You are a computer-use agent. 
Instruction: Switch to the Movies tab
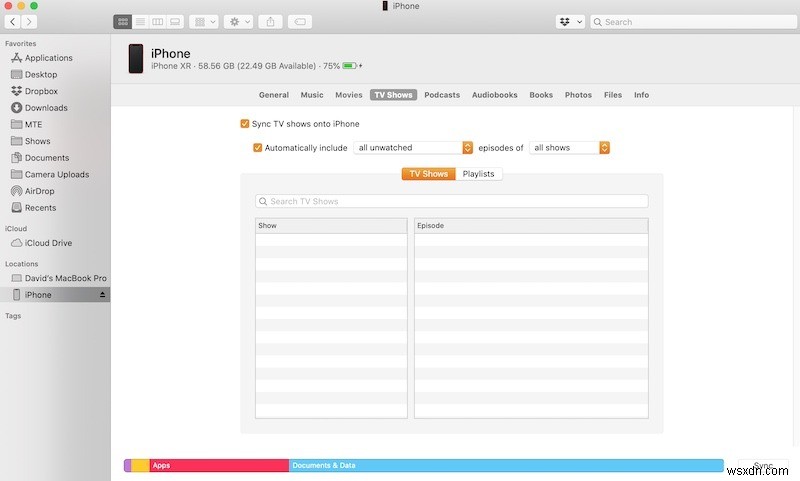coord(348,95)
